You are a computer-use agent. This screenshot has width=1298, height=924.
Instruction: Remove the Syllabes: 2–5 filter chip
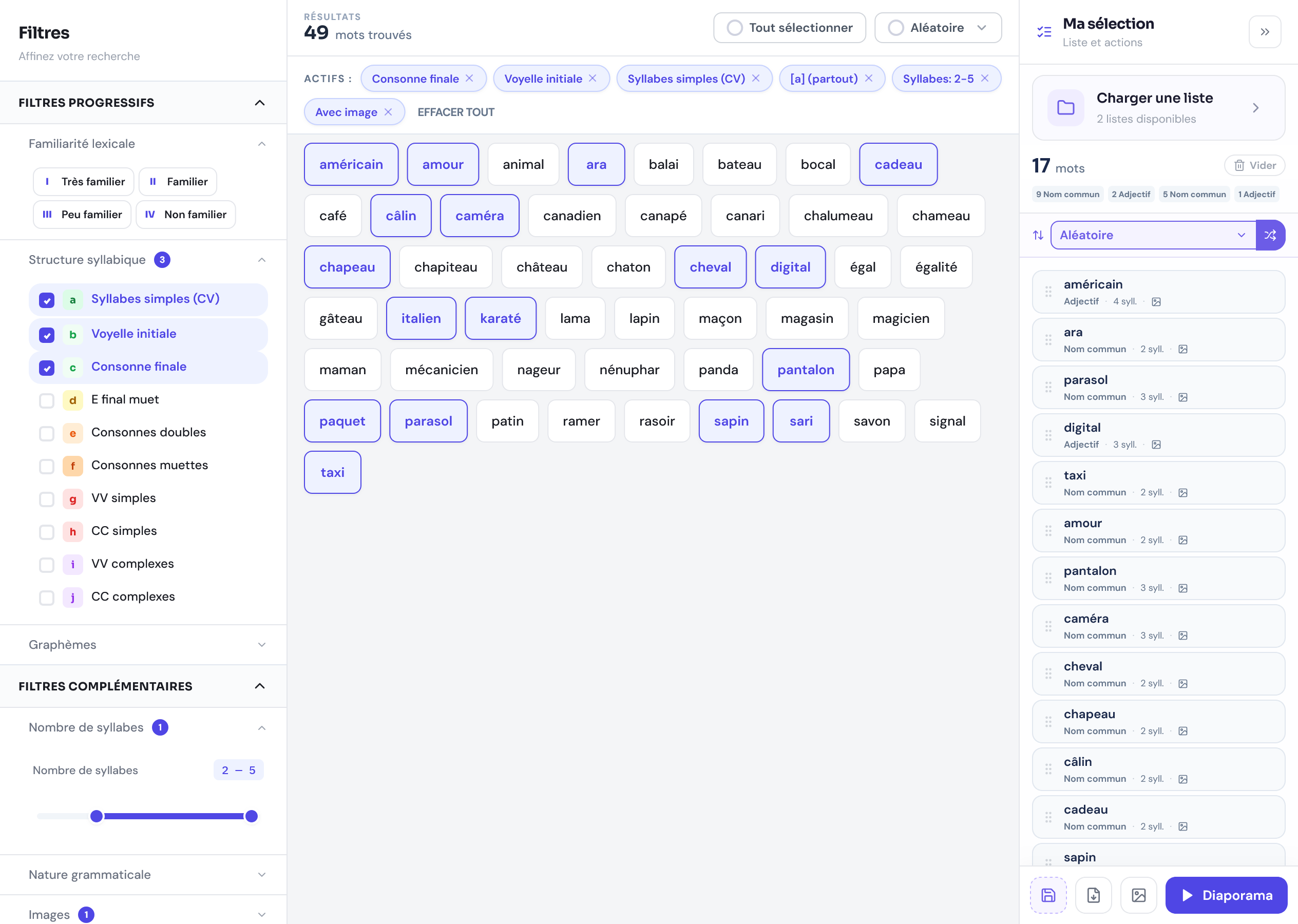pos(984,79)
